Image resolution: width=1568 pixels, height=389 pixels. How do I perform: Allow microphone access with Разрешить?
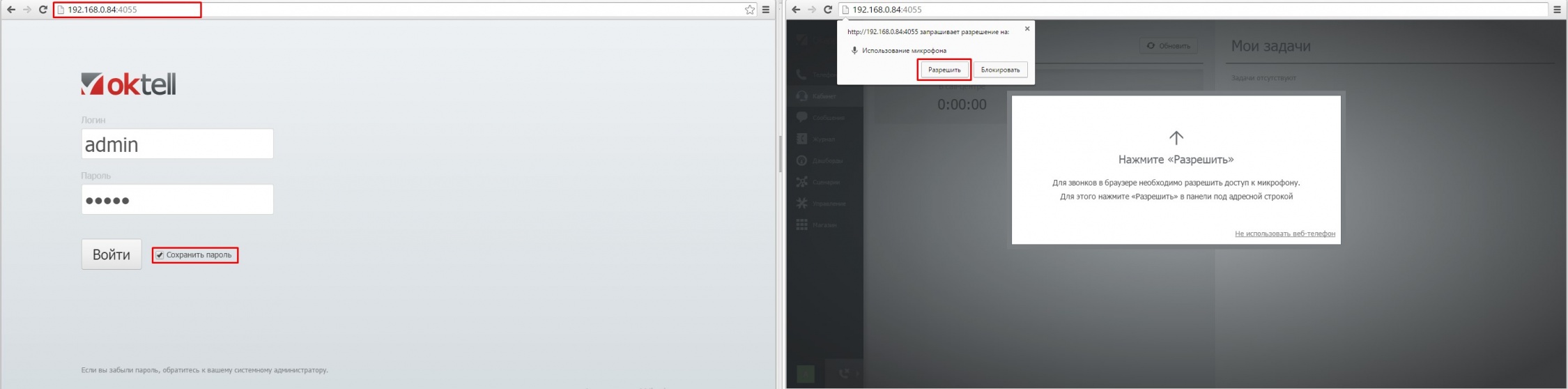point(944,70)
